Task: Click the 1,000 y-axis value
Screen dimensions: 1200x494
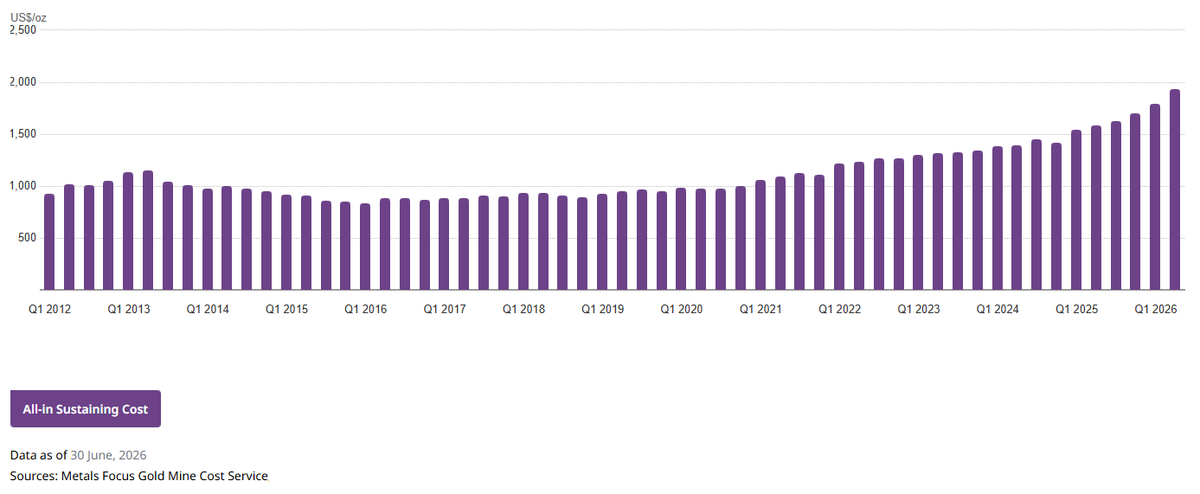Action: pyautogui.click(x=23, y=186)
